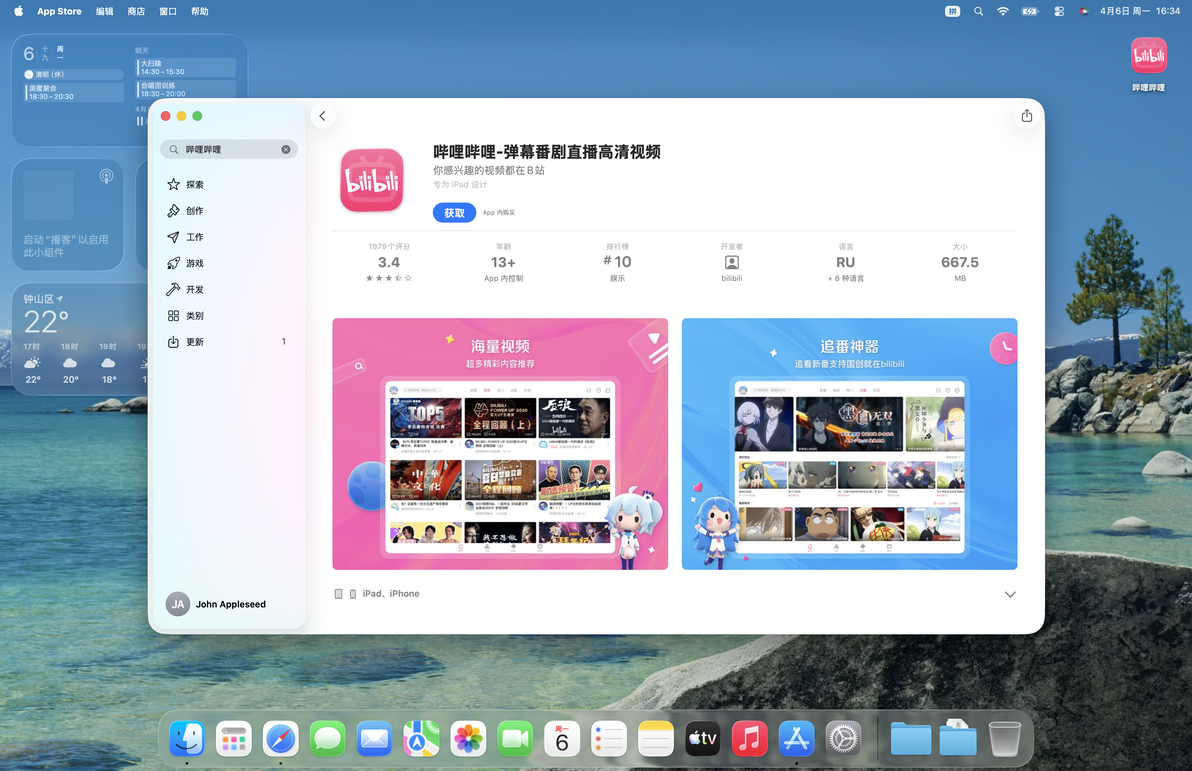Click the 667.5 MB size info
1192x771 pixels.
(x=959, y=263)
